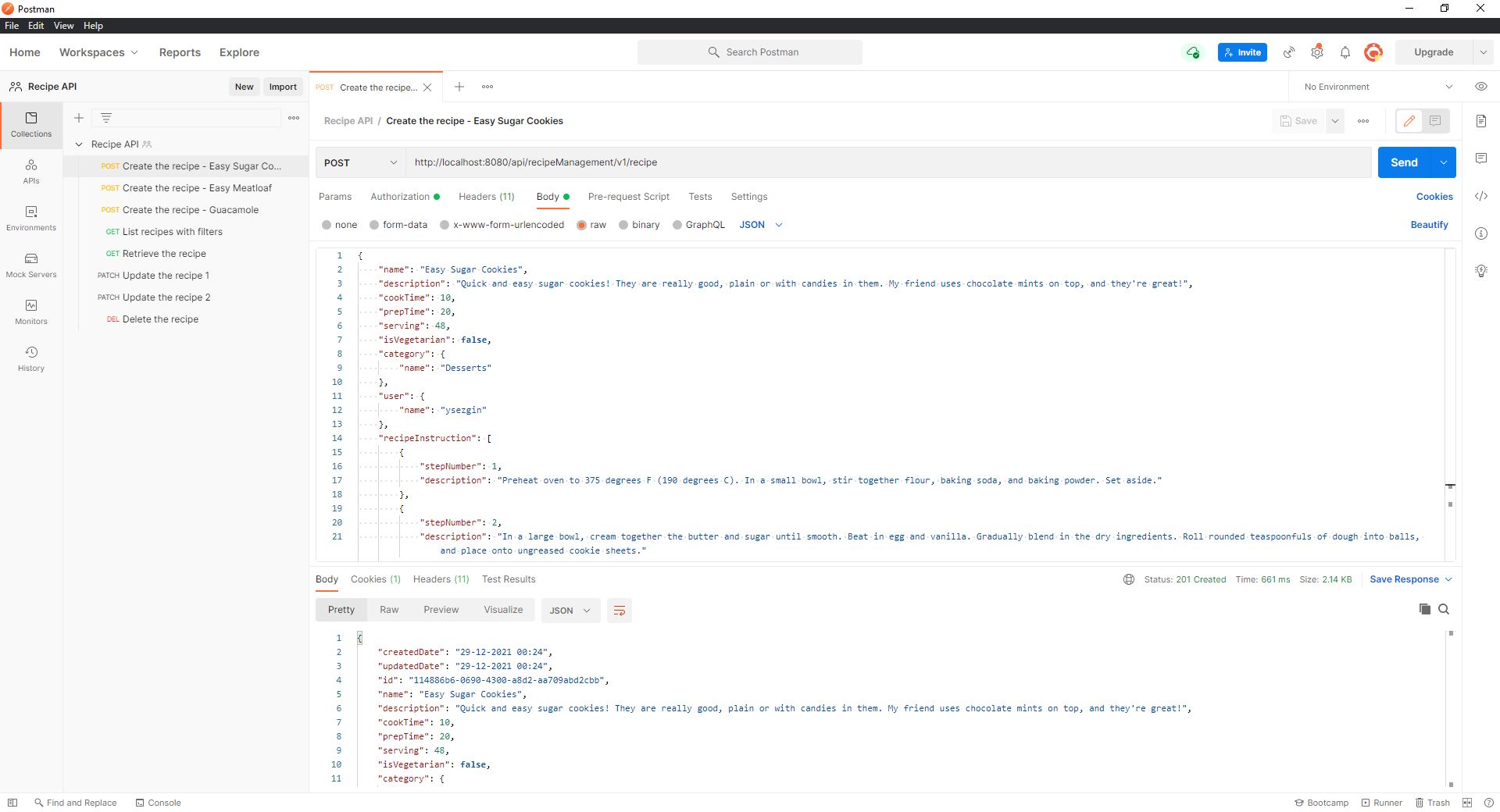Switch to the Authorization tab

(x=405, y=197)
